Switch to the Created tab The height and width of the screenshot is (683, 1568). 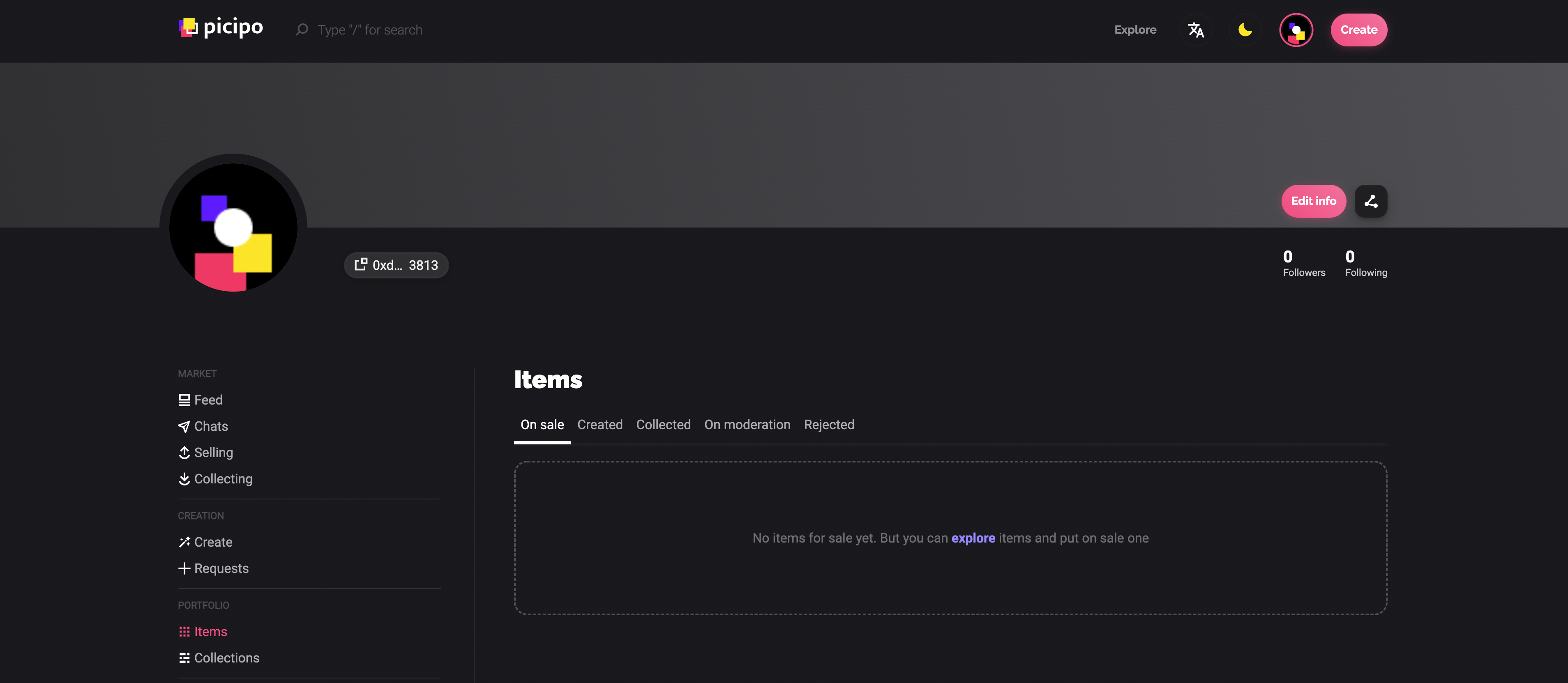pos(600,425)
